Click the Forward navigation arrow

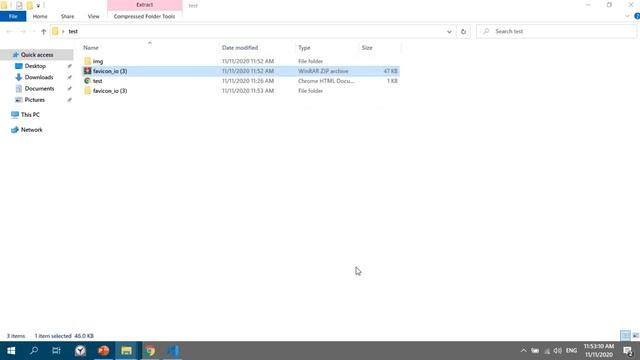click(x=23, y=31)
